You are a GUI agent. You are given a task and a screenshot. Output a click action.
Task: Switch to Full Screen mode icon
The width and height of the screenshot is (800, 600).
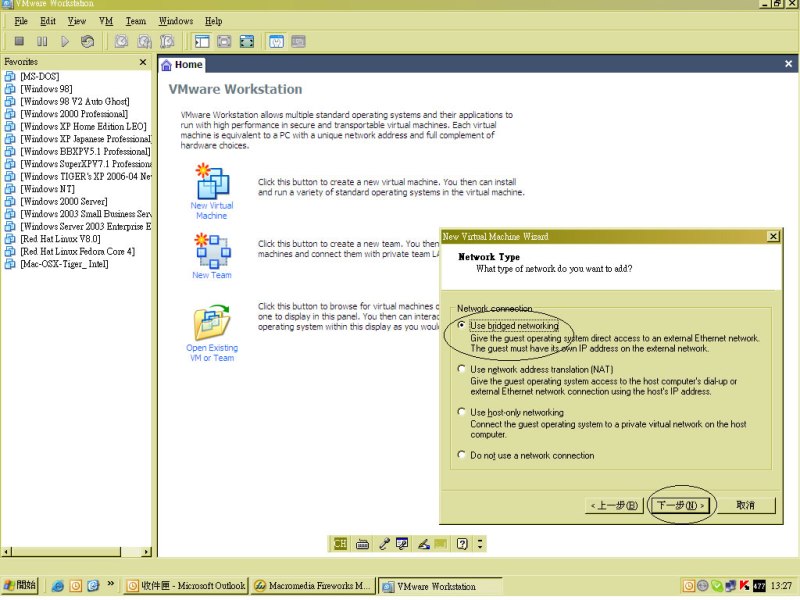coord(247,41)
